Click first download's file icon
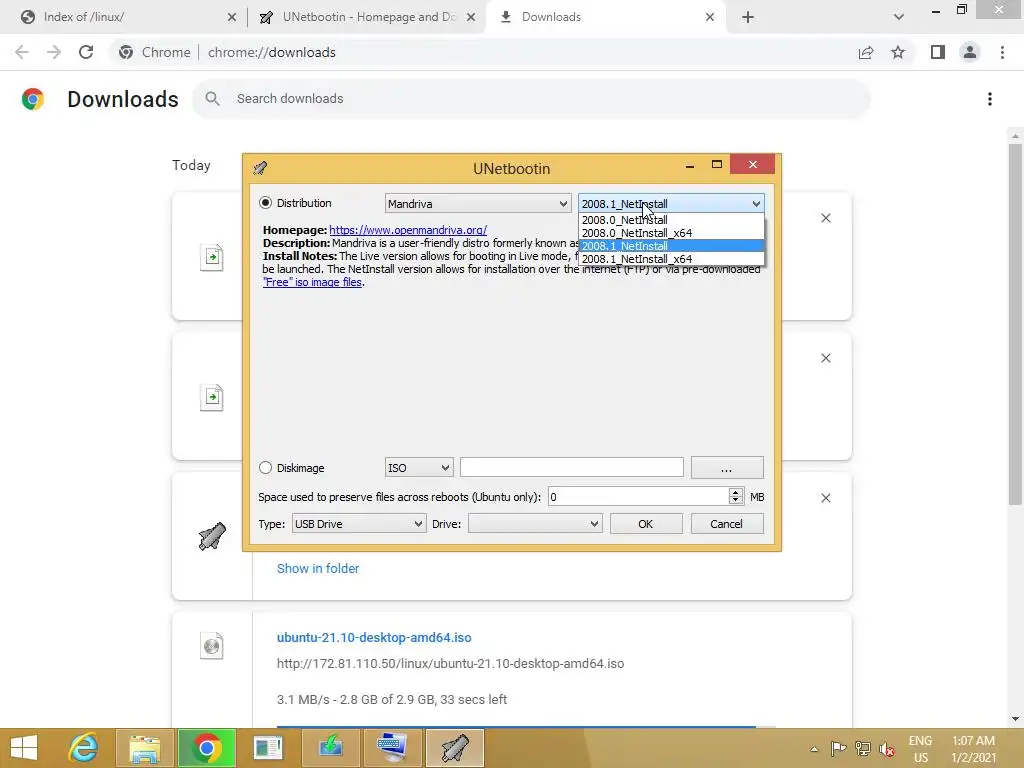Viewport: 1024px width, 768px height. pos(212,257)
